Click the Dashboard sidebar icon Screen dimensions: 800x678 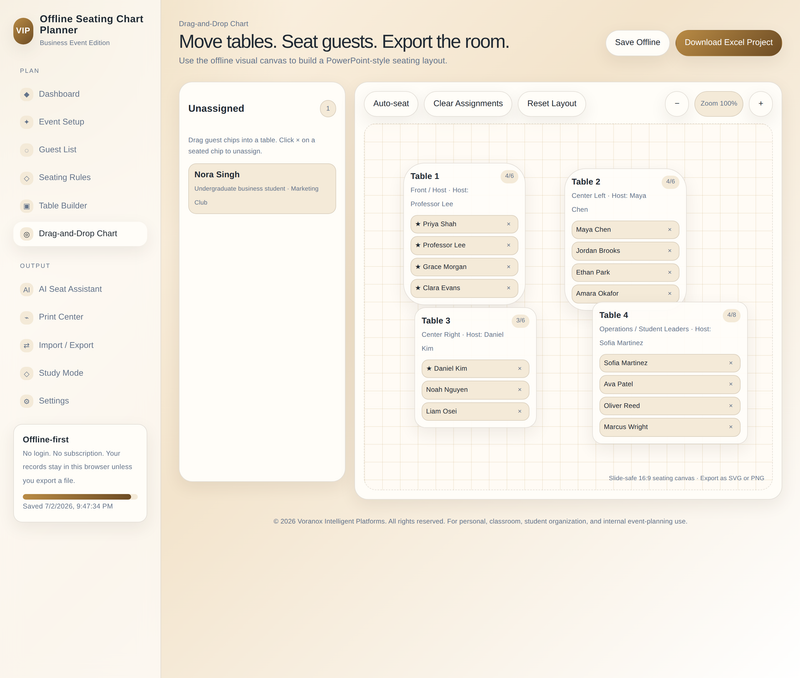pos(27,94)
